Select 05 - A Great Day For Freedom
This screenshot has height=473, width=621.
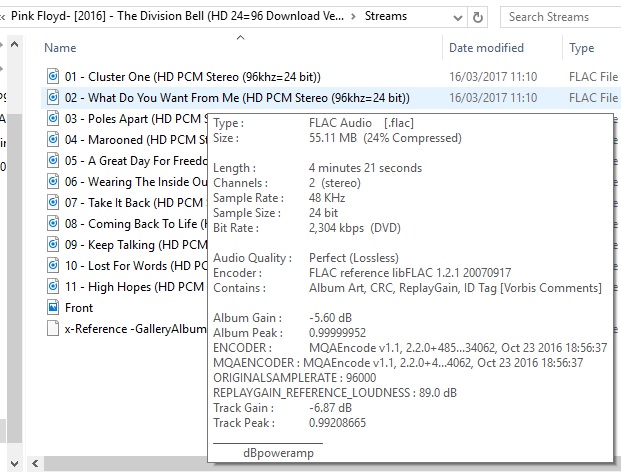136,160
